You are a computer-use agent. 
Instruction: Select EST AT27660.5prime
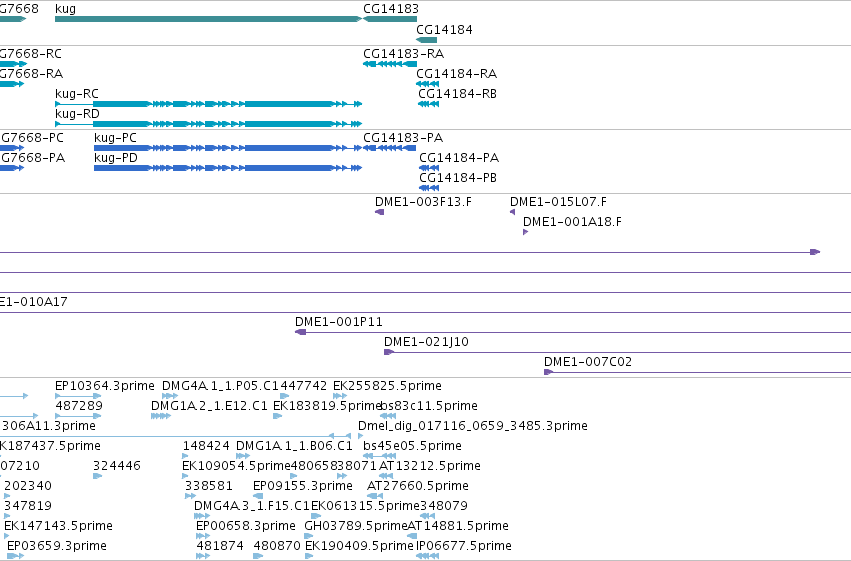pyautogui.click(x=375, y=496)
